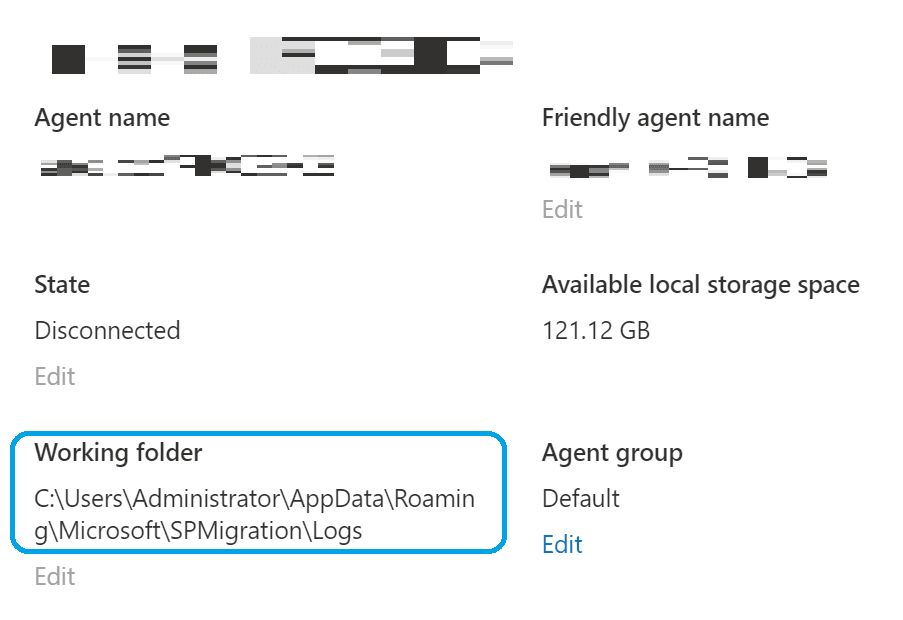Viewport: 903px width, 620px height.
Task: Edit the working folder path
Action: click(55, 576)
